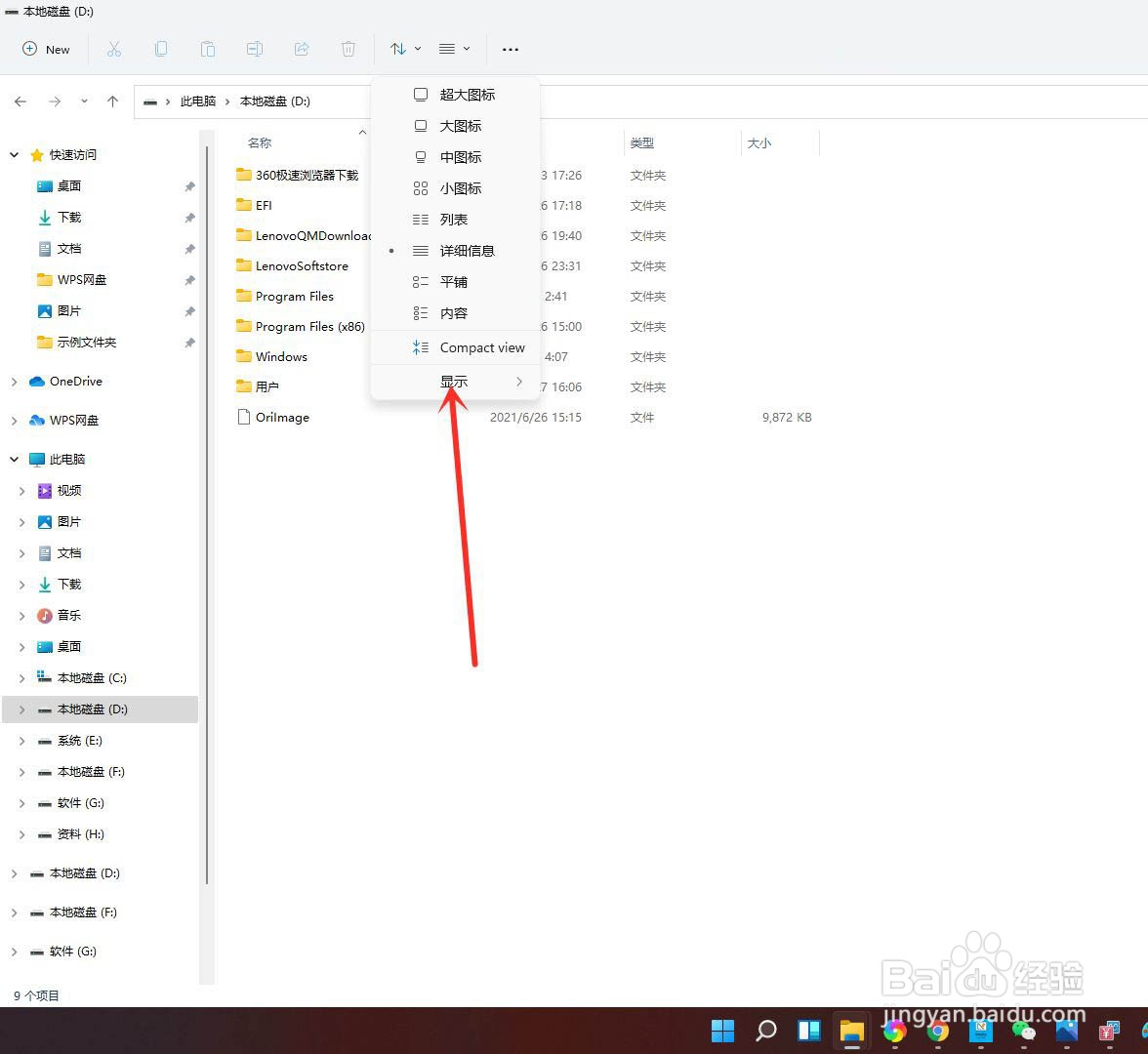Screen dimensions: 1148x1054
Task: Click the Cut scissors icon
Action: click(x=114, y=49)
